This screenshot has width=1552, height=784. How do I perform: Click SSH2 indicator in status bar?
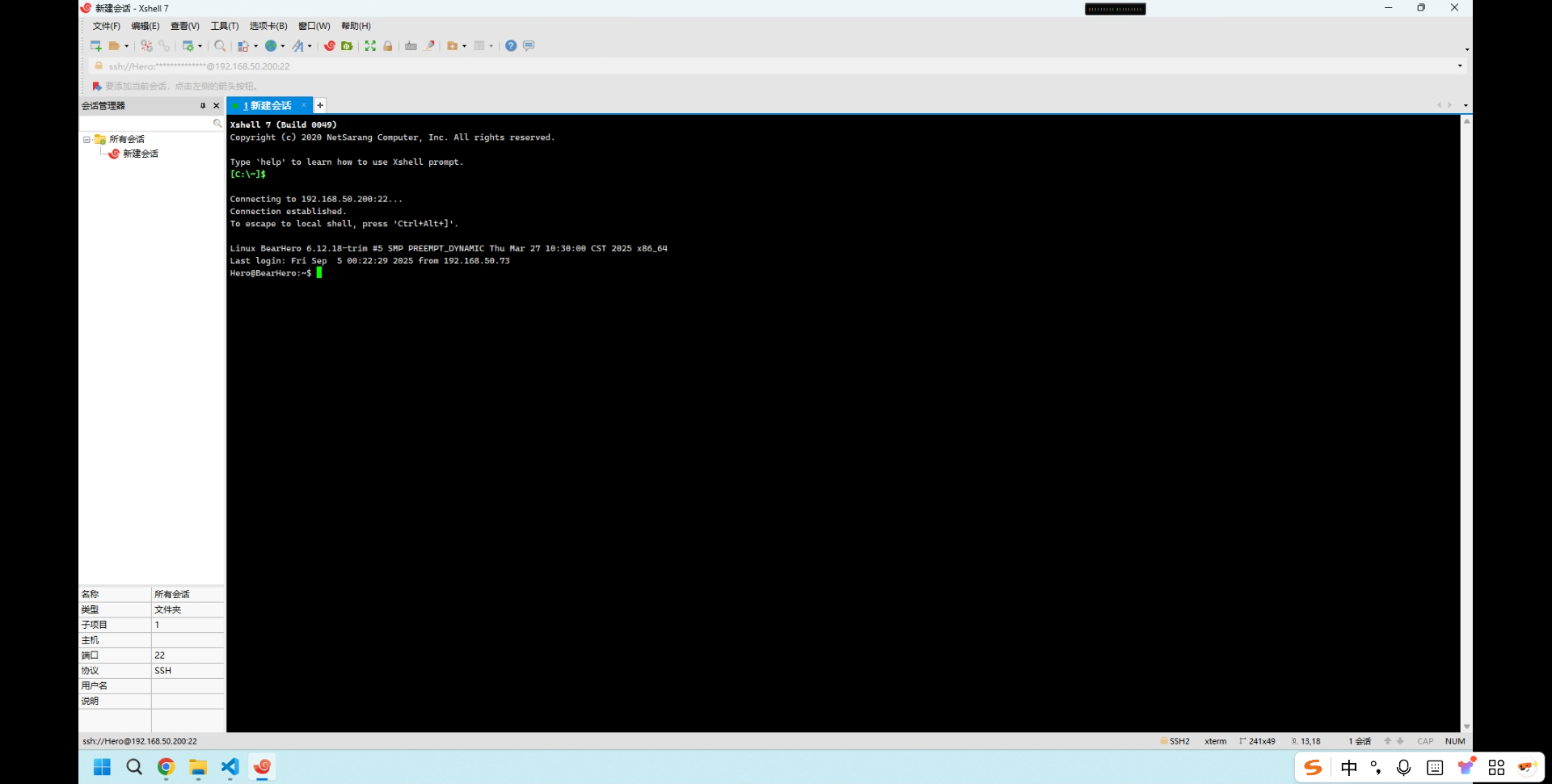point(1175,741)
